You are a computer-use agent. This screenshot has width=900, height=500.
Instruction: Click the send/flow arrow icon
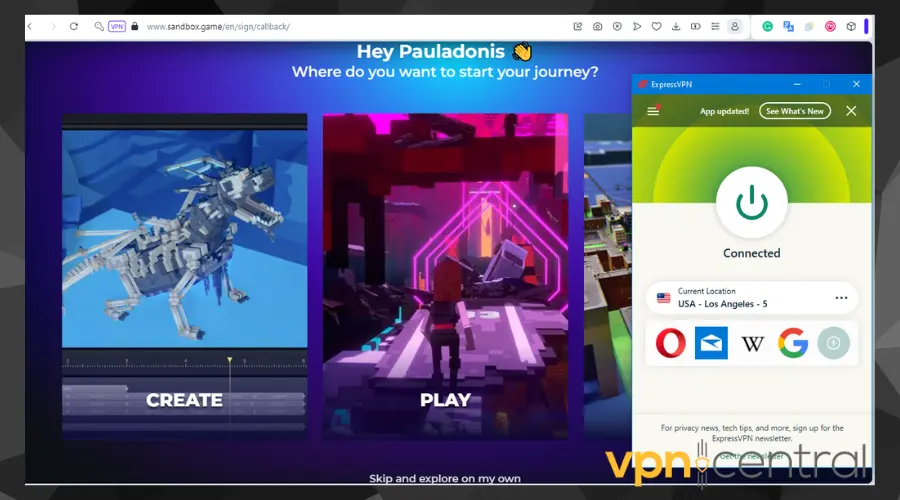tap(637, 26)
